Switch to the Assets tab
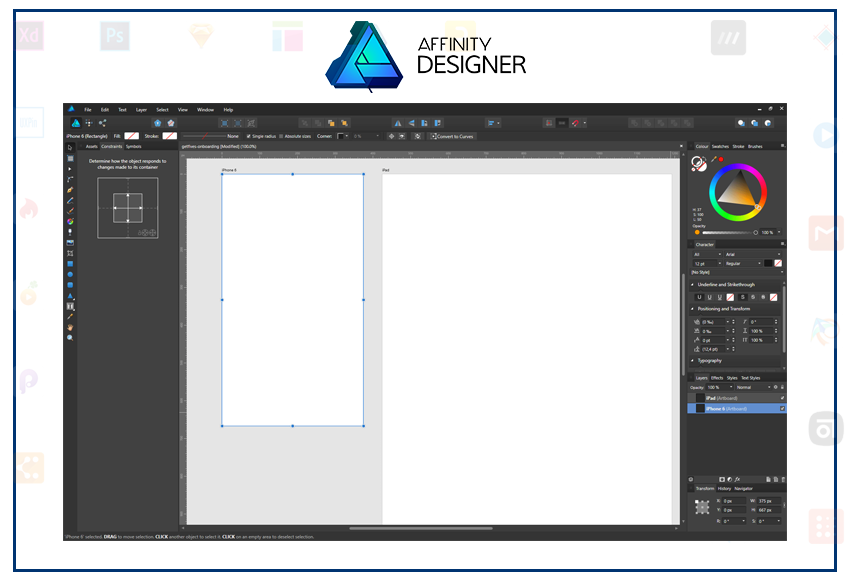 tap(92, 146)
